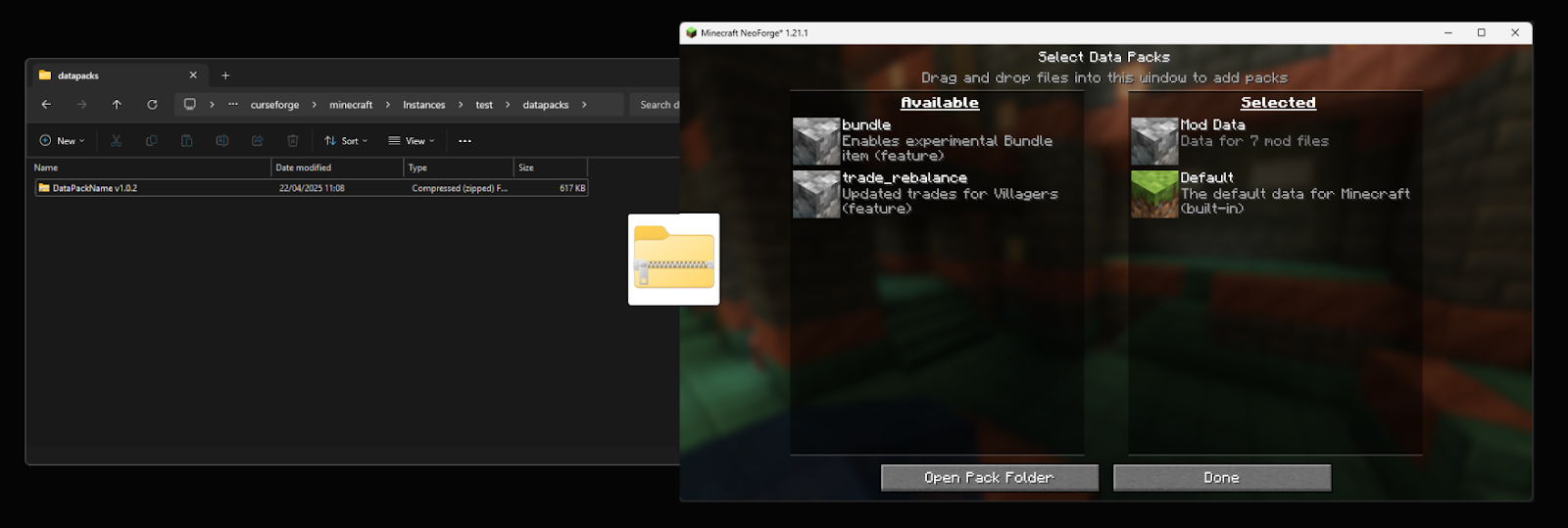Viewport: 1568px width, 528px height.
Task: Open the Sort dropdown menu
Action: coord(346,141)
